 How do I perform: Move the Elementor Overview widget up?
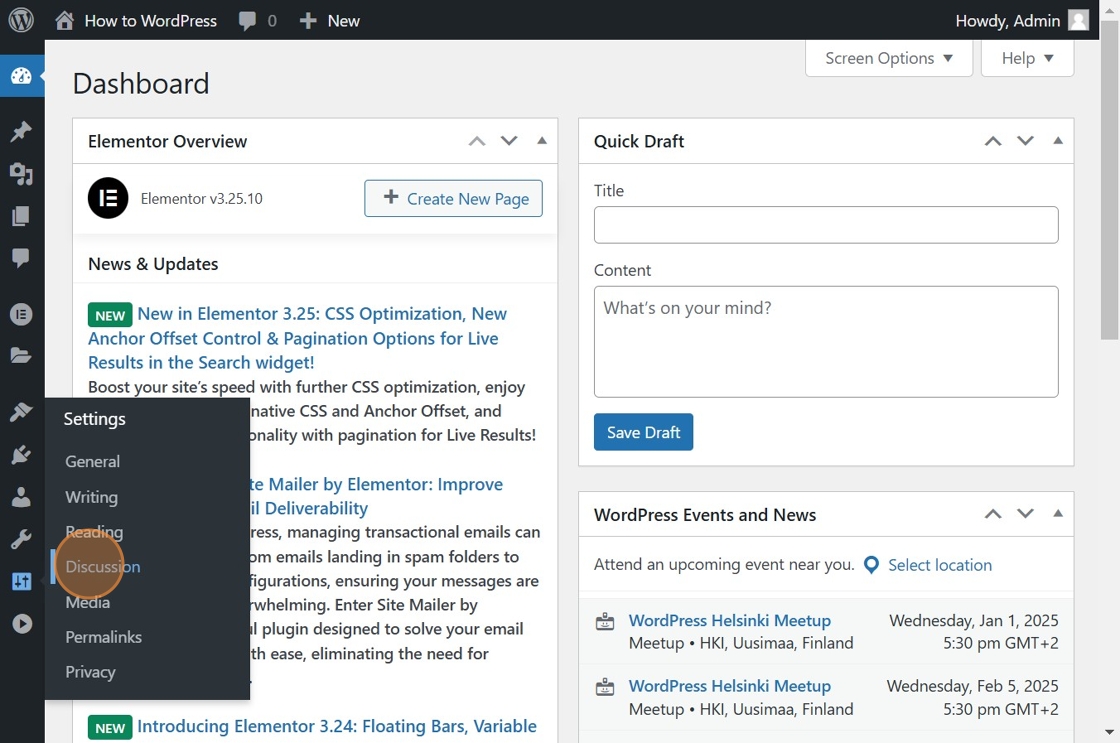coord(477,141)
